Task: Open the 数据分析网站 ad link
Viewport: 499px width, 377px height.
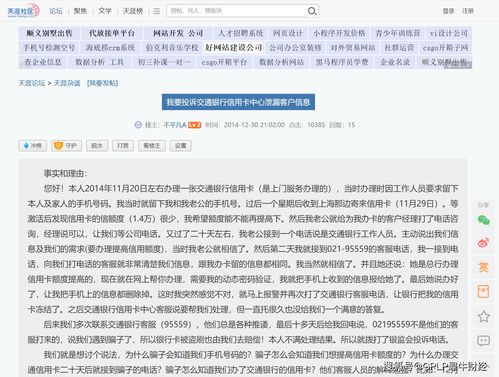Action: pos(282,62)
